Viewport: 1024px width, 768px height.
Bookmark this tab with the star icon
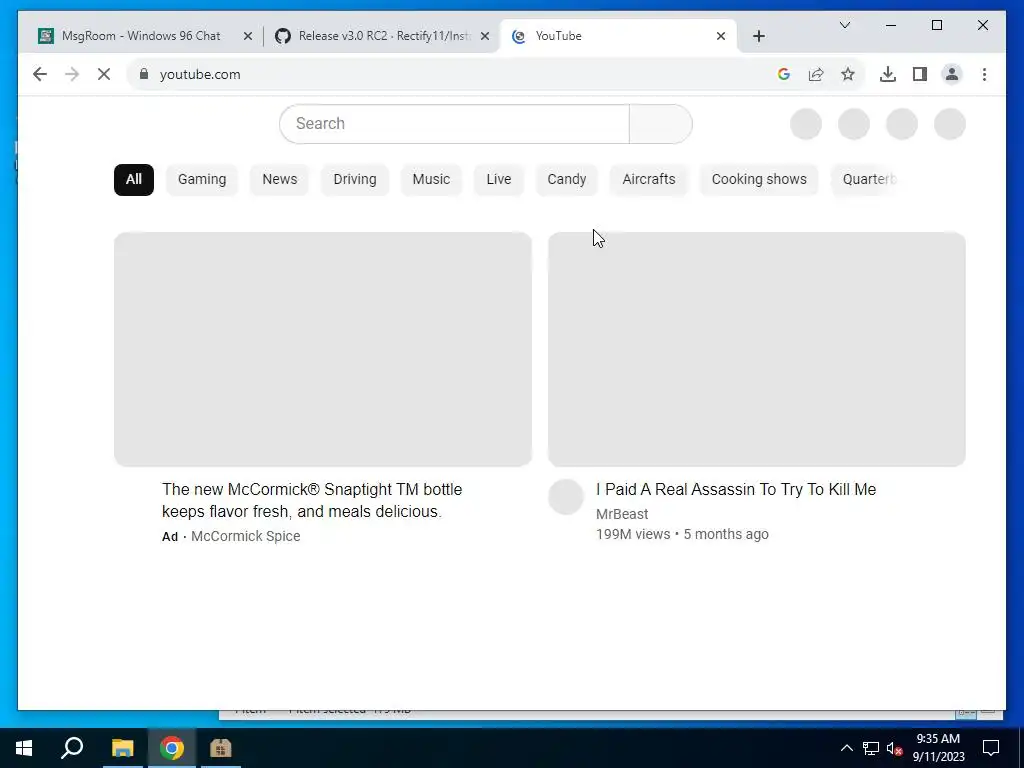848,74
